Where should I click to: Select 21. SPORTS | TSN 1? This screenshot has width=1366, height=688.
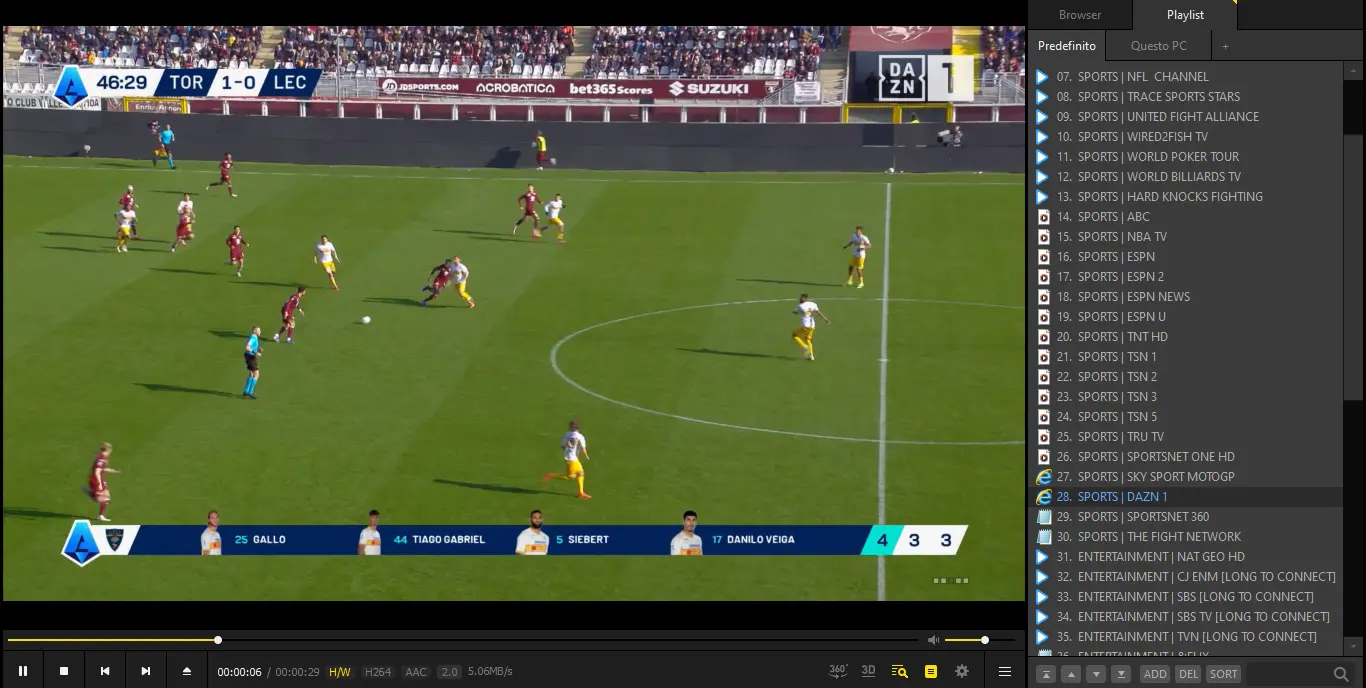point(1185,357)
